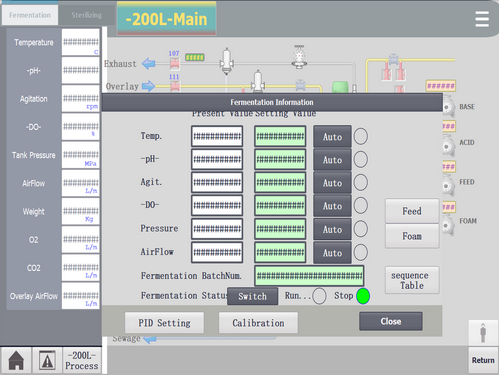Select the exhaust filter vessel icon
Viewport: 499px width, 375px height.
227,61
